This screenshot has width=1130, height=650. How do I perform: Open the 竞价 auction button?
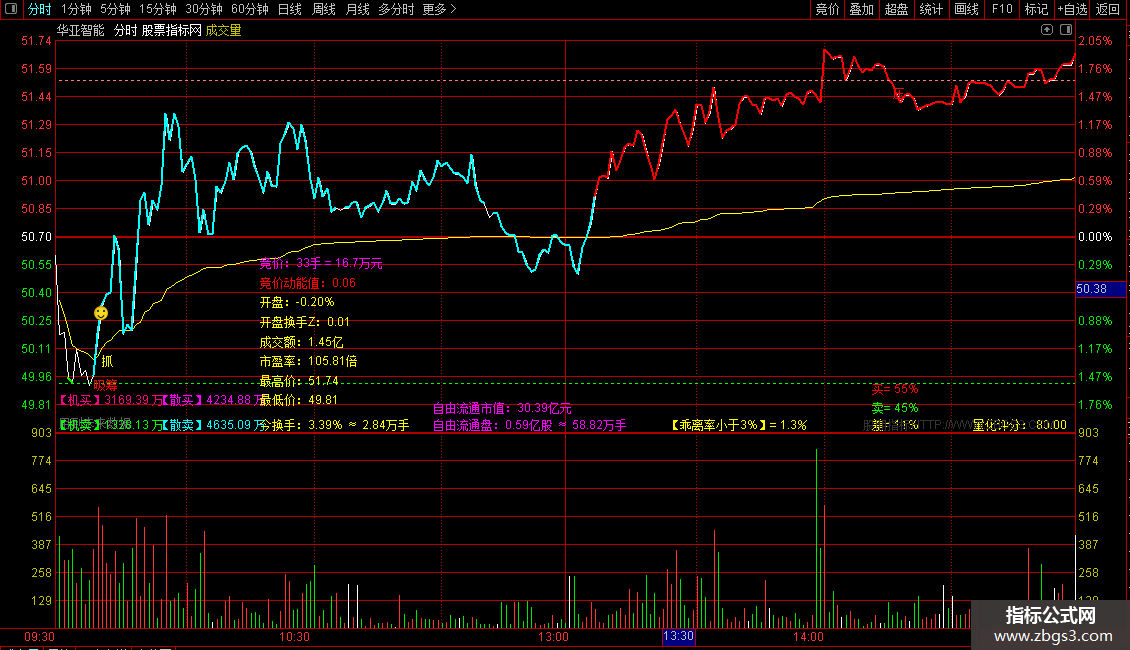tap(827, 9)
